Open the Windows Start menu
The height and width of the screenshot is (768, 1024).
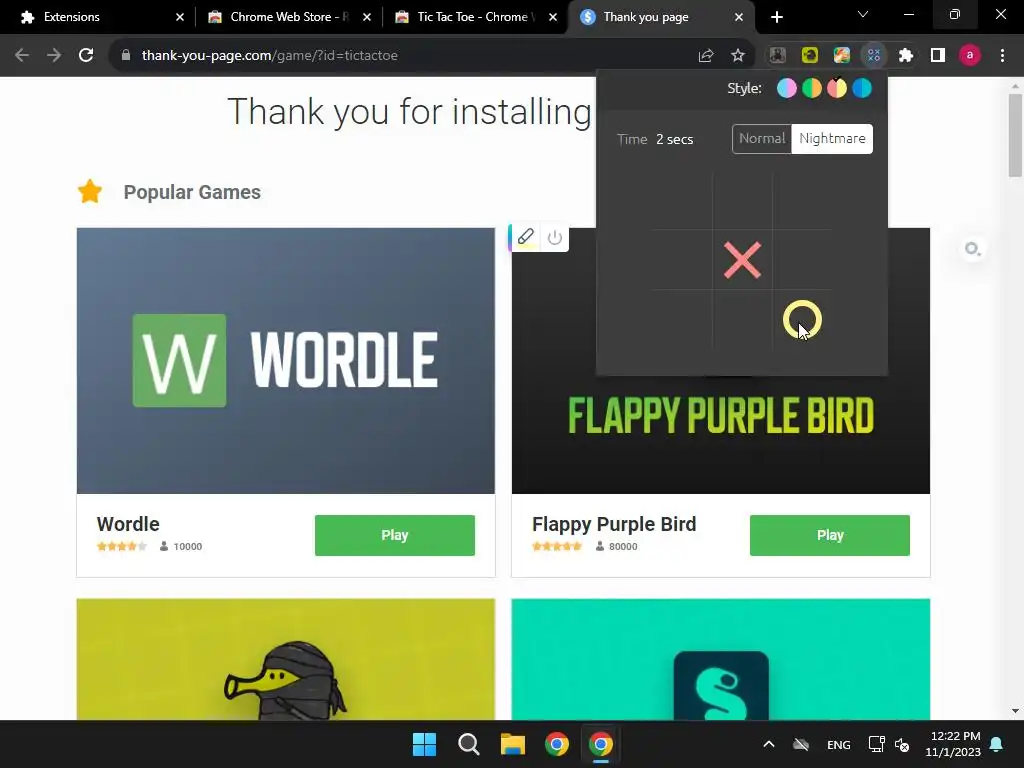[x=424, y=744]
